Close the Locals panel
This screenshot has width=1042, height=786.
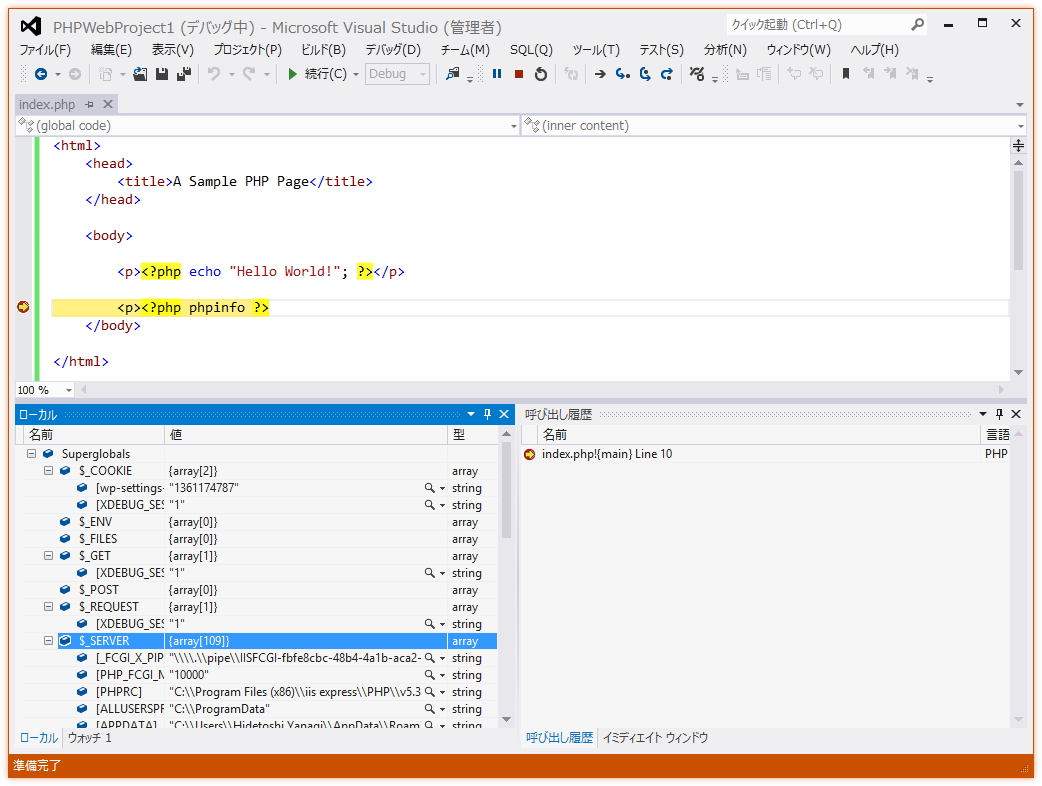(x=504, y=414)
